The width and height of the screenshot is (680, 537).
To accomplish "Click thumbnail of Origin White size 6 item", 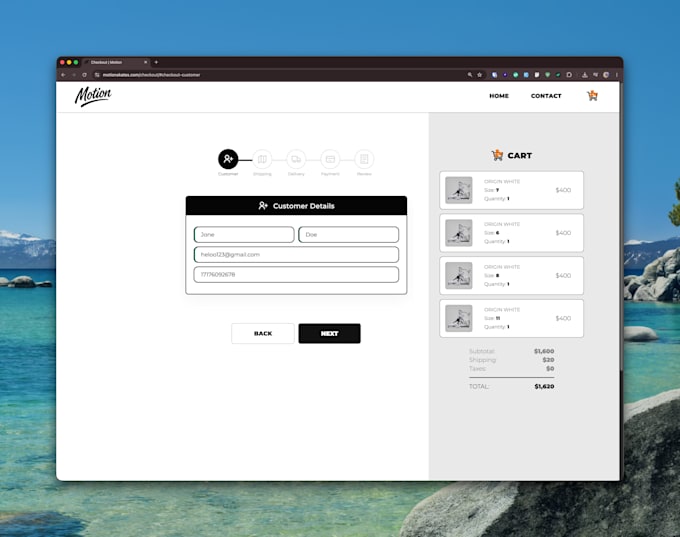I will point(459,233).
